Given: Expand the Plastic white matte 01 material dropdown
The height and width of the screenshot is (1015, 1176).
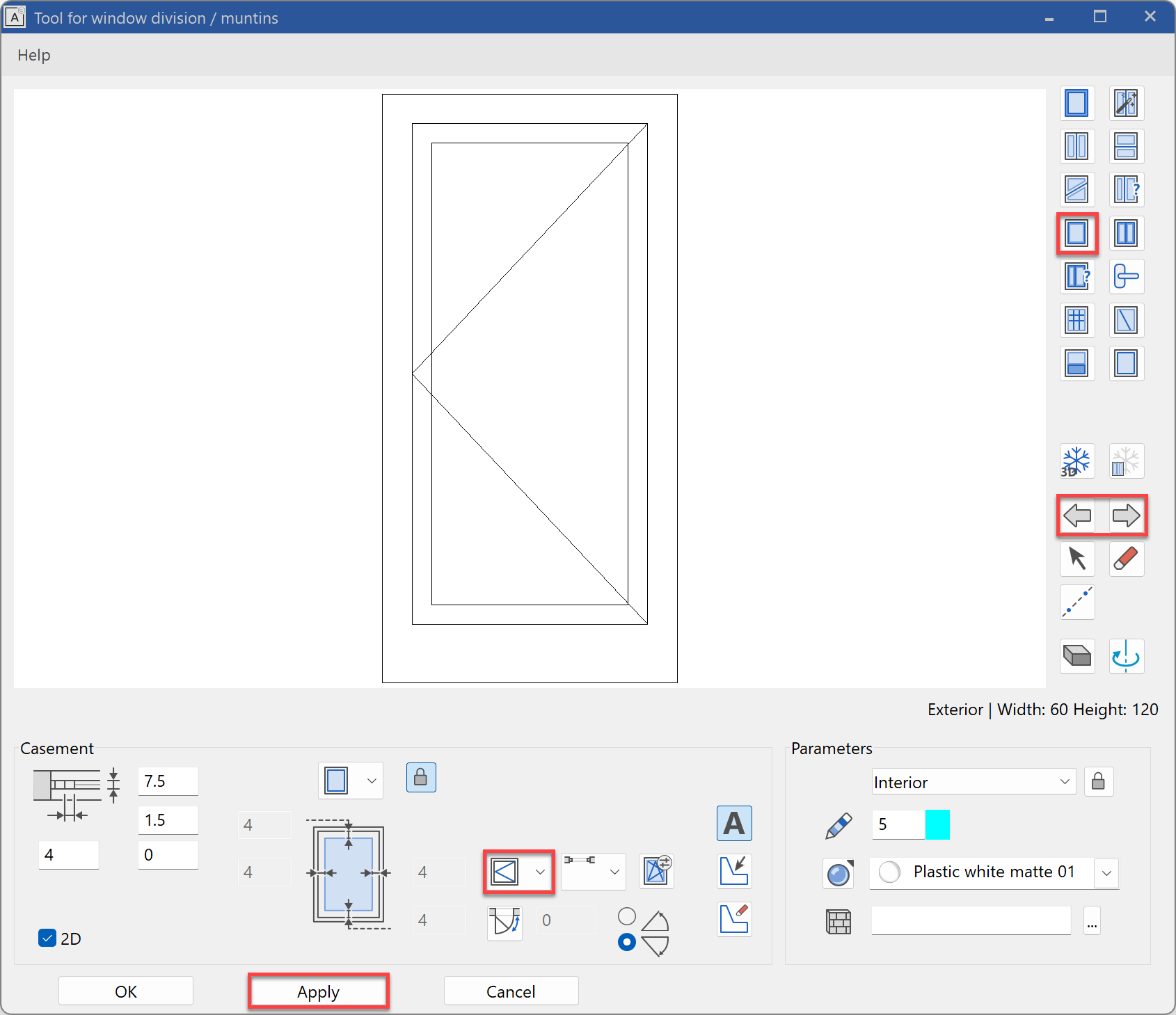Looking at the screenshot, I should click(1106, 872).
